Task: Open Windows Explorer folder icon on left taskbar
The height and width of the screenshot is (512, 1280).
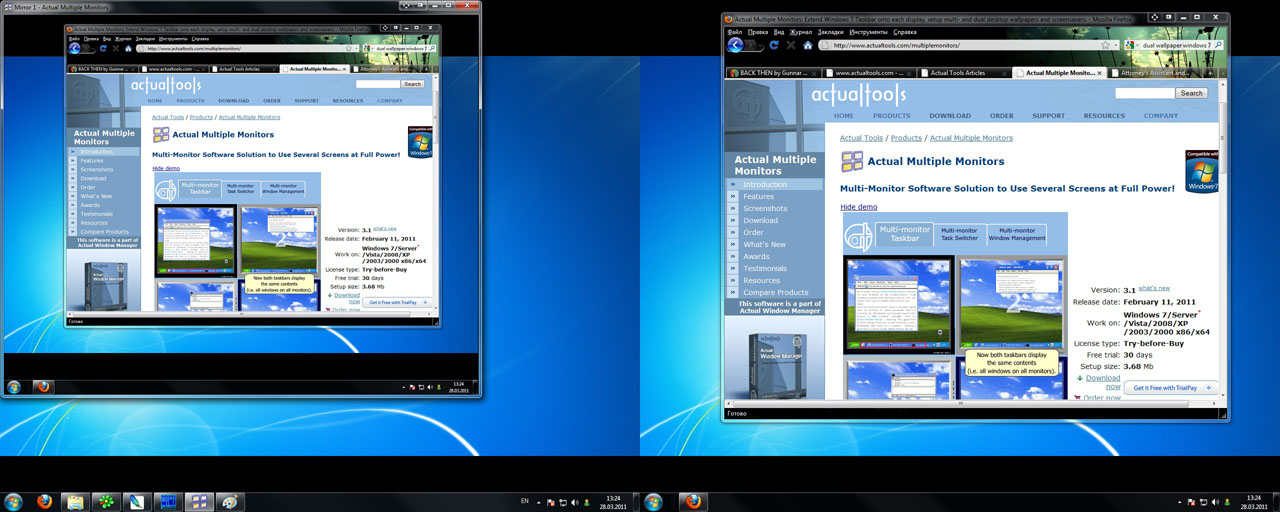Action: (75, 501)
